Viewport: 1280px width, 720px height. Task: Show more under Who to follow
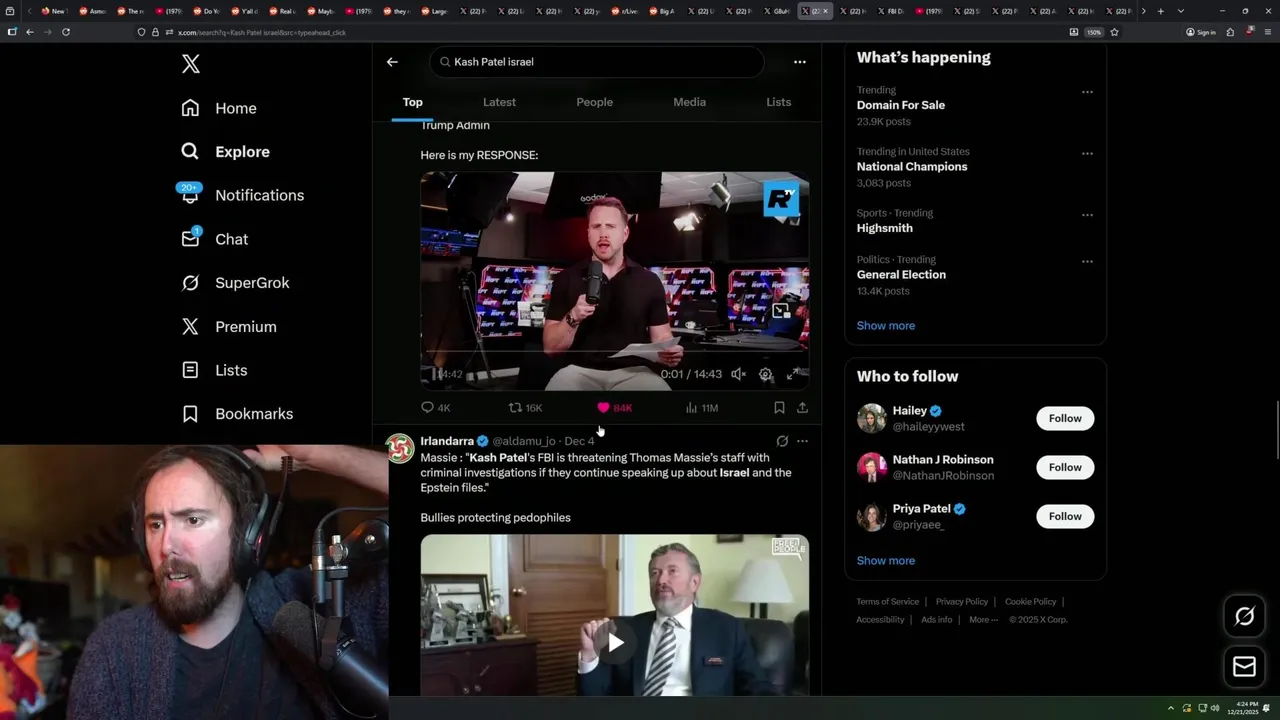click(885, 561)
